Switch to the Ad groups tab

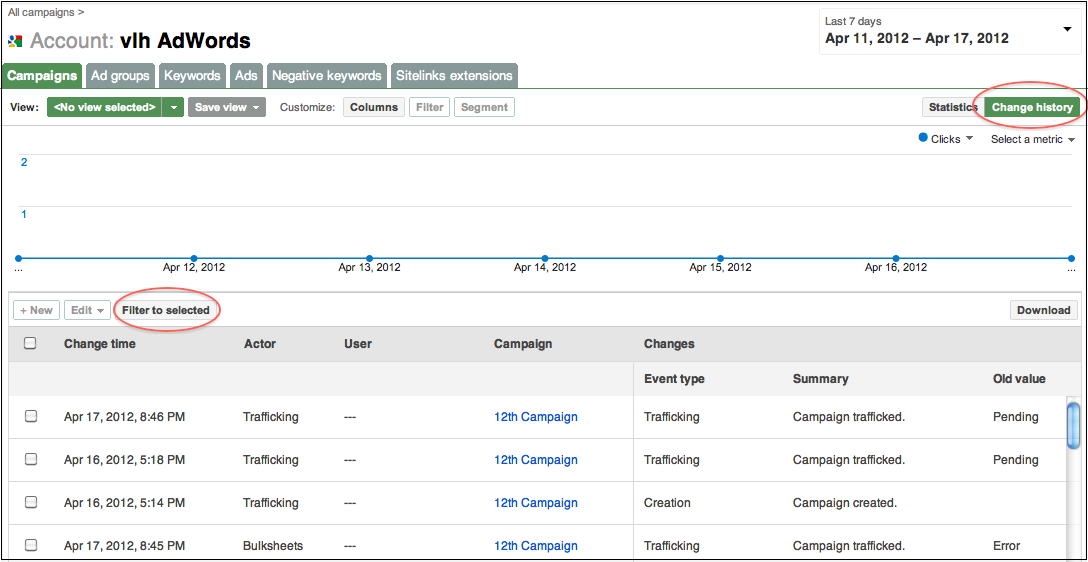tap(121, 76)
